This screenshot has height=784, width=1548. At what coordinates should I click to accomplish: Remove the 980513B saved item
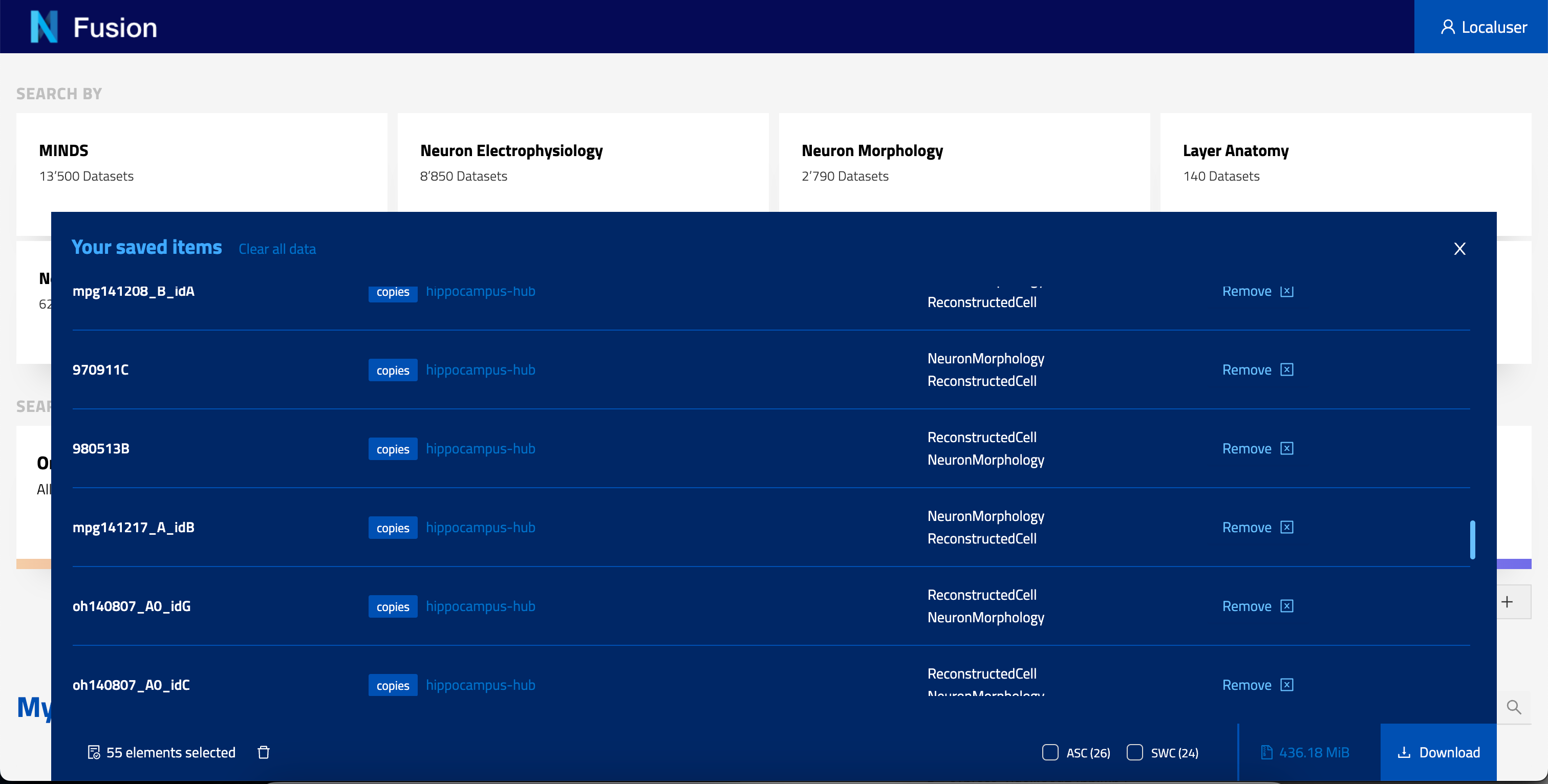coord(1257,449)
